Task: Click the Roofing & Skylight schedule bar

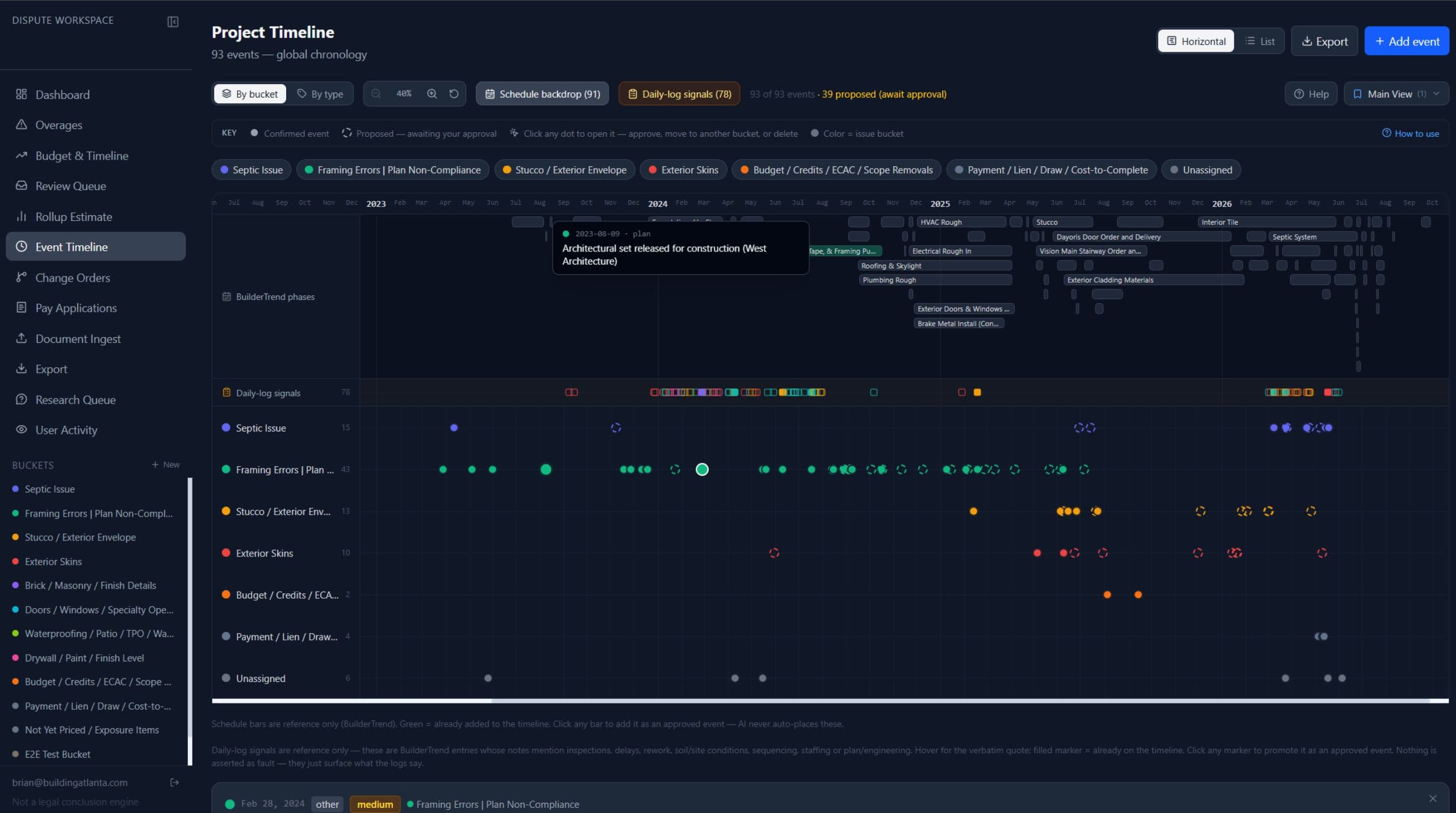Action: pyautogui.click(x=935, y=266)
